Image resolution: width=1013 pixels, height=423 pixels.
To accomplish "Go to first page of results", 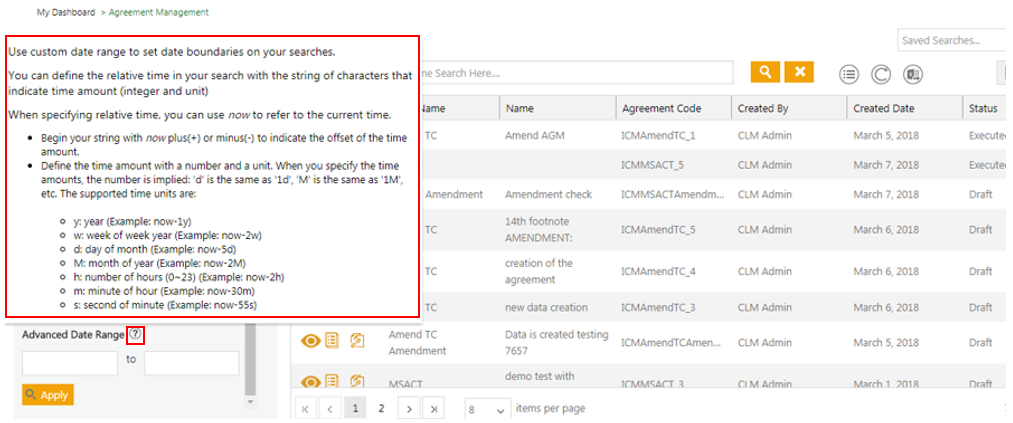I will pos(306,409).
